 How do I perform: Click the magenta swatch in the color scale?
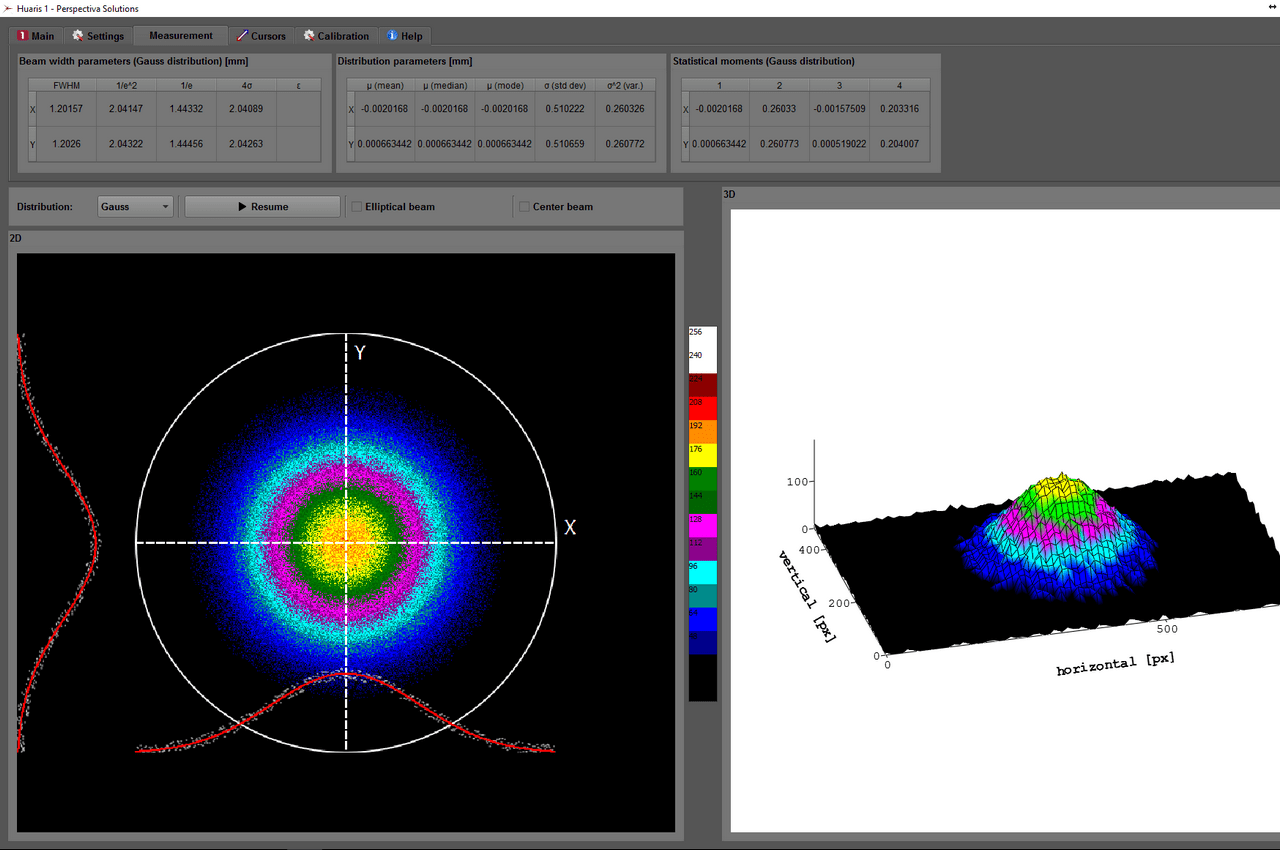[702, 524]
